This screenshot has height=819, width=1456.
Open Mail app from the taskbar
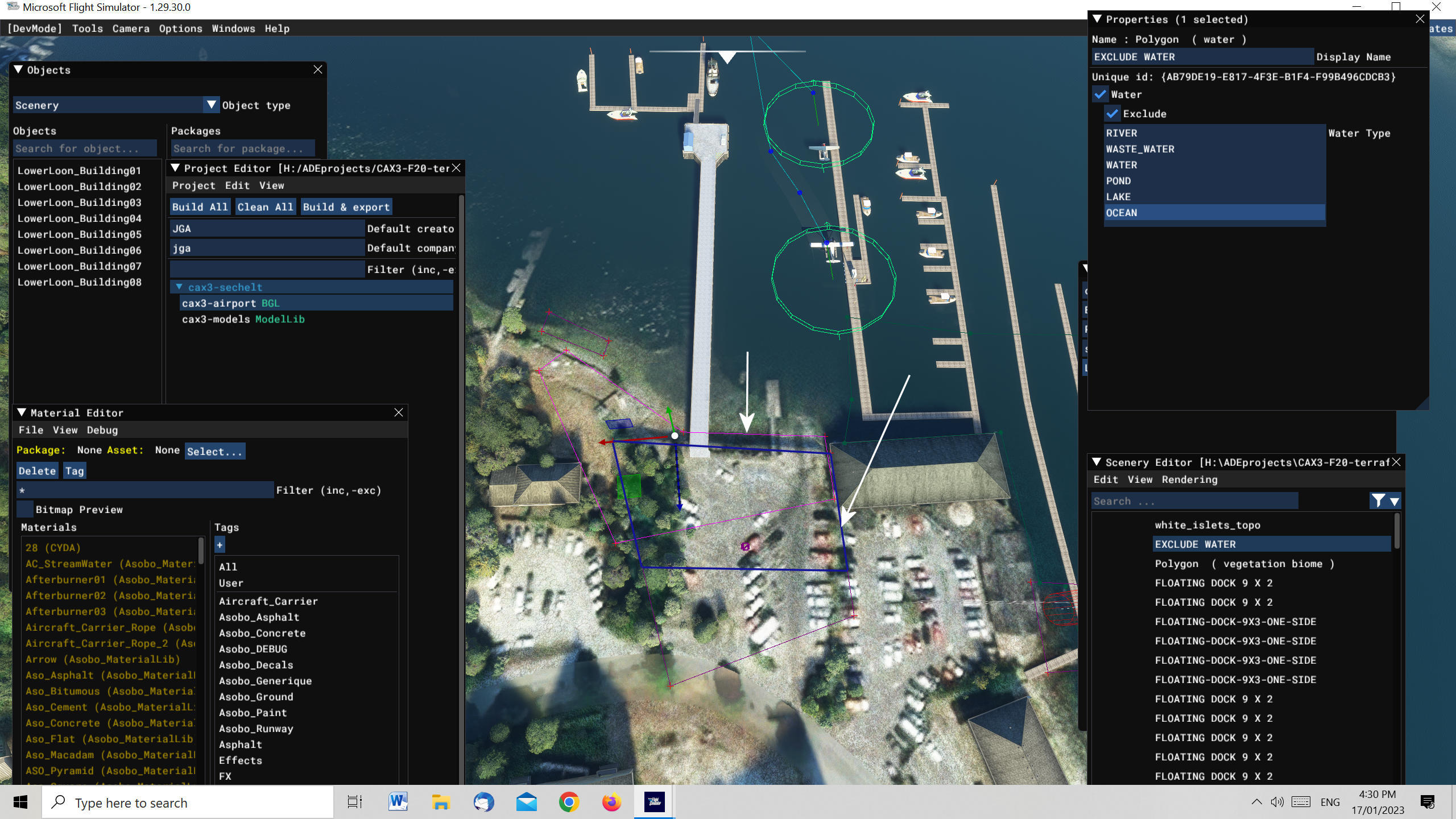coord(527,802)
